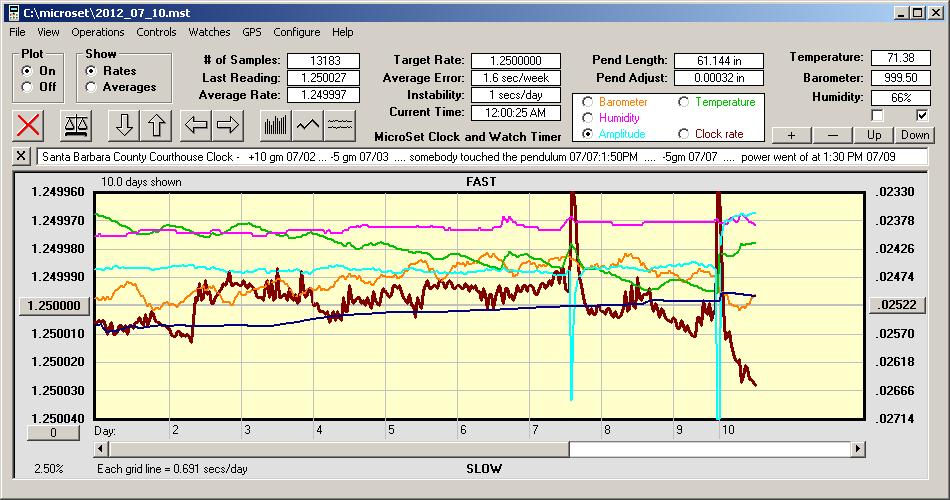Screen dimensions: 950x500
Task: Click the Down button
Action: tap(915, 135)
